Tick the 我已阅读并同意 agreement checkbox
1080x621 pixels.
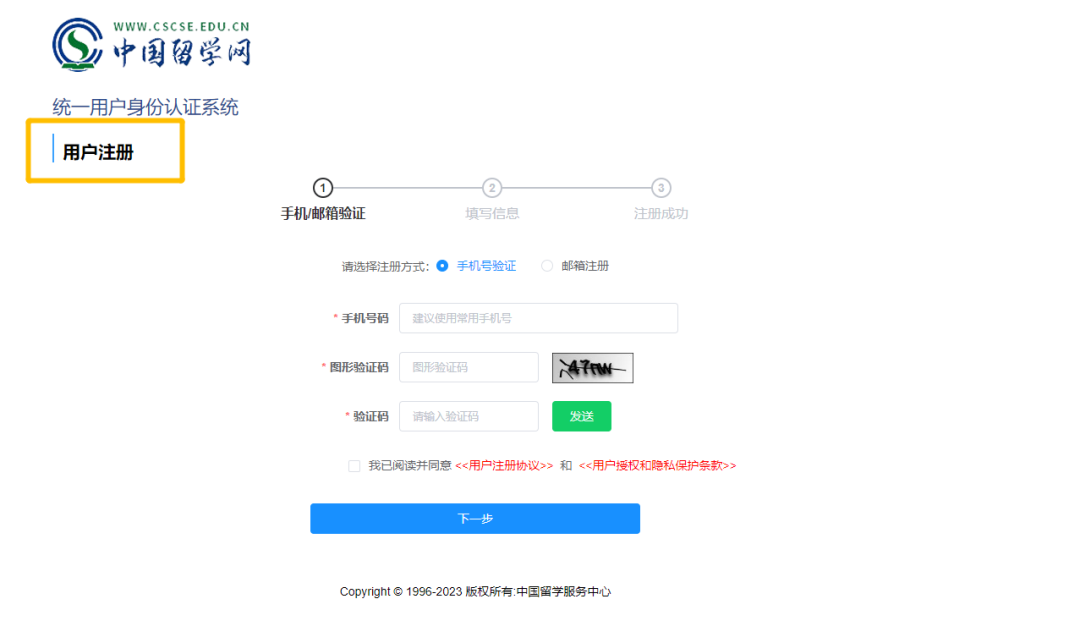(x=354, y=466)
